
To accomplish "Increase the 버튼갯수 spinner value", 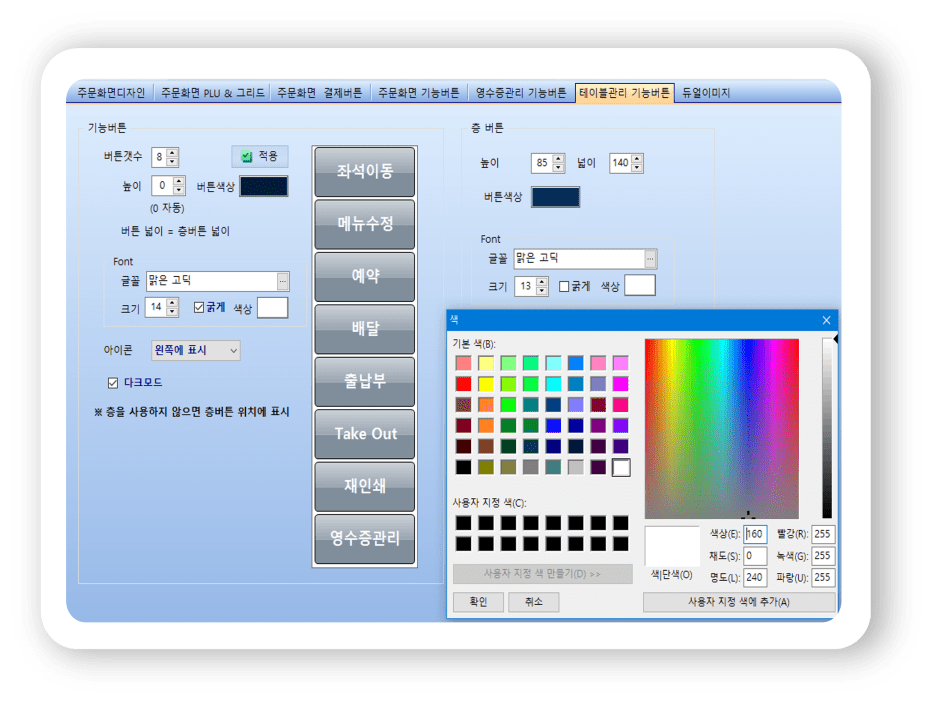I will click(x=173, y=153).
